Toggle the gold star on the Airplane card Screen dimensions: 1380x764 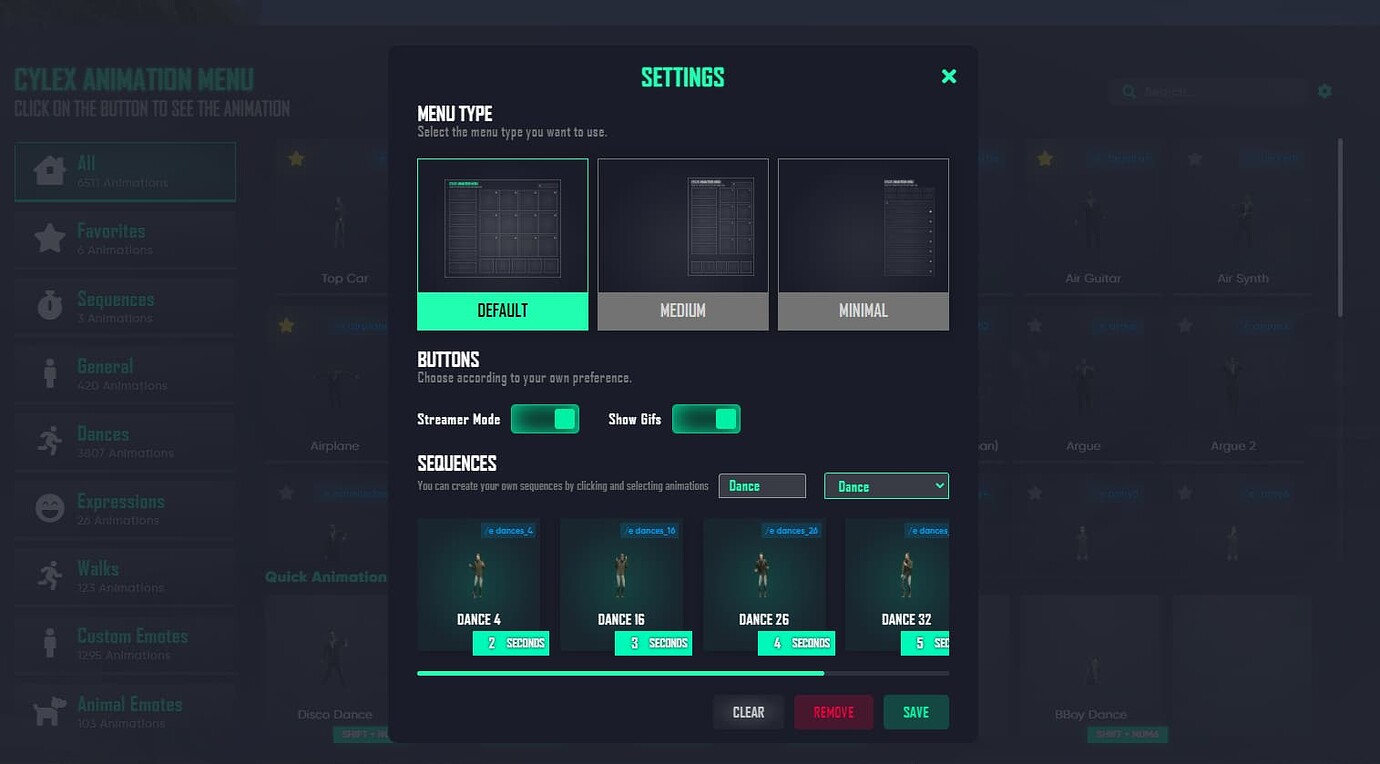(287, 325)
